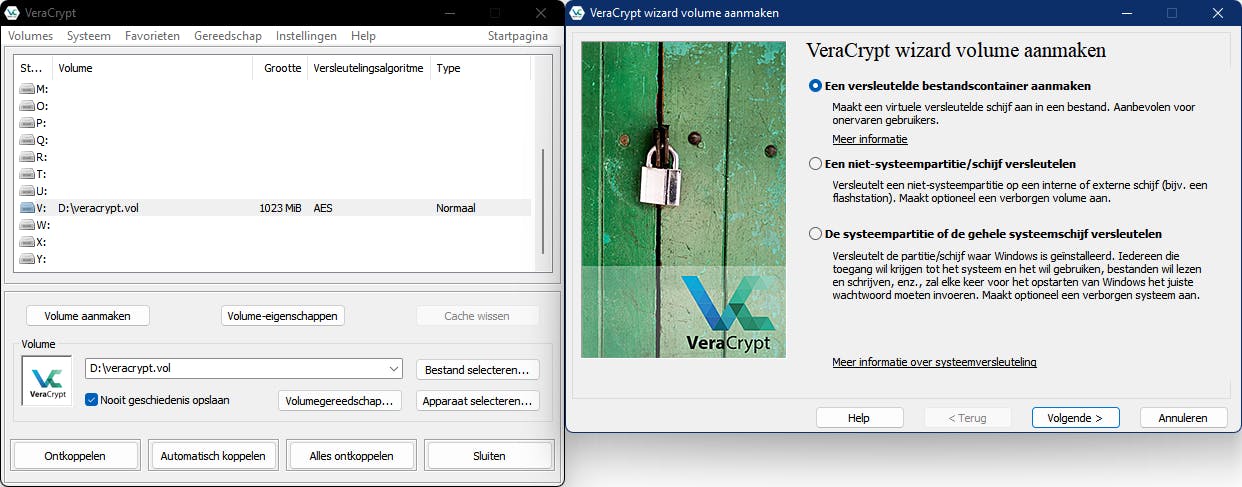Select the drive icon for W:
This screenshot has width=1242, height=487.
click(x=27, y=225)
